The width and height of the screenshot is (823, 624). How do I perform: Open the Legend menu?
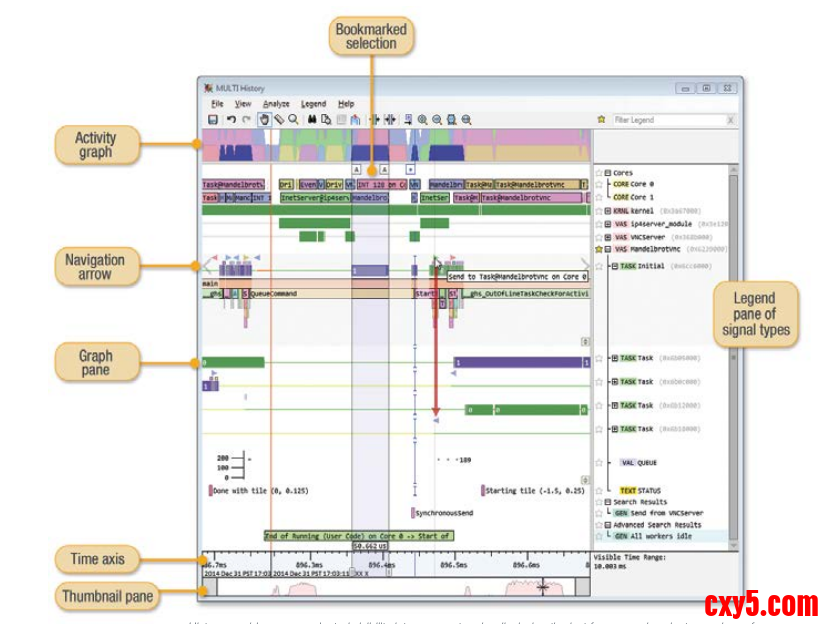coord(313,104)
